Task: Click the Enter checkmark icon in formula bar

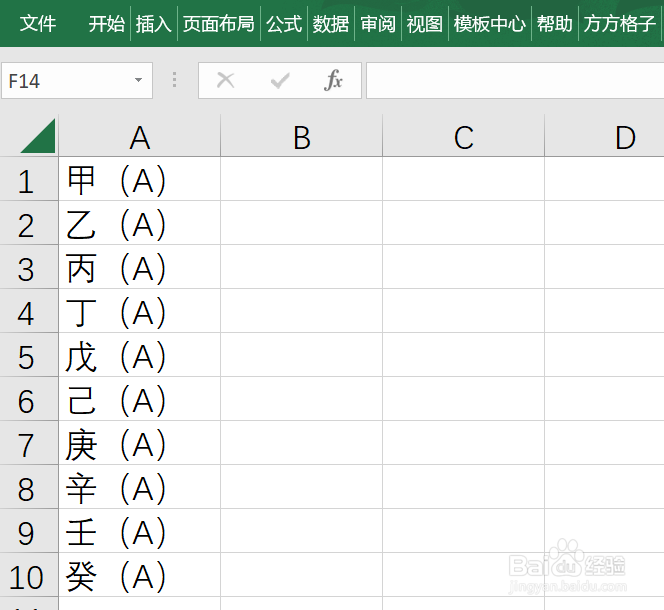Action: pos(280,80)
